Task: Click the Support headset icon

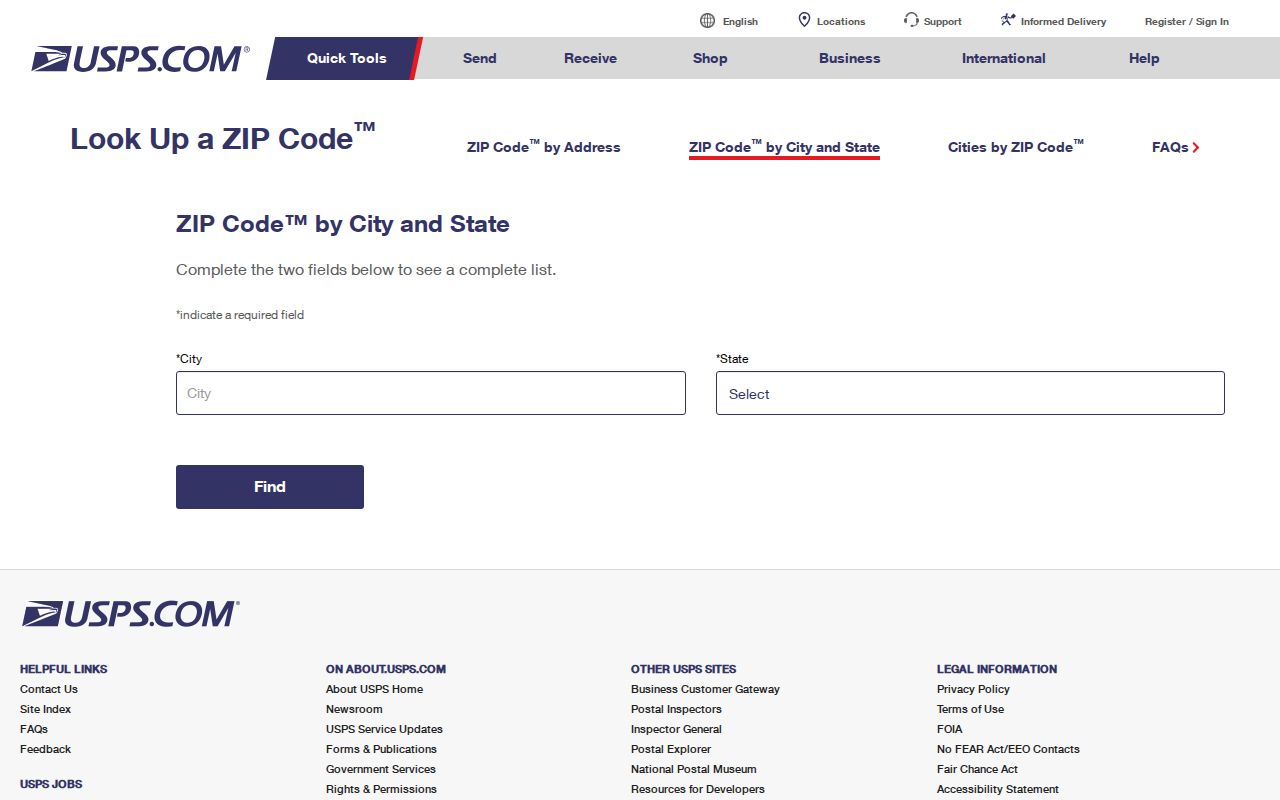Action: coord(911,20)
